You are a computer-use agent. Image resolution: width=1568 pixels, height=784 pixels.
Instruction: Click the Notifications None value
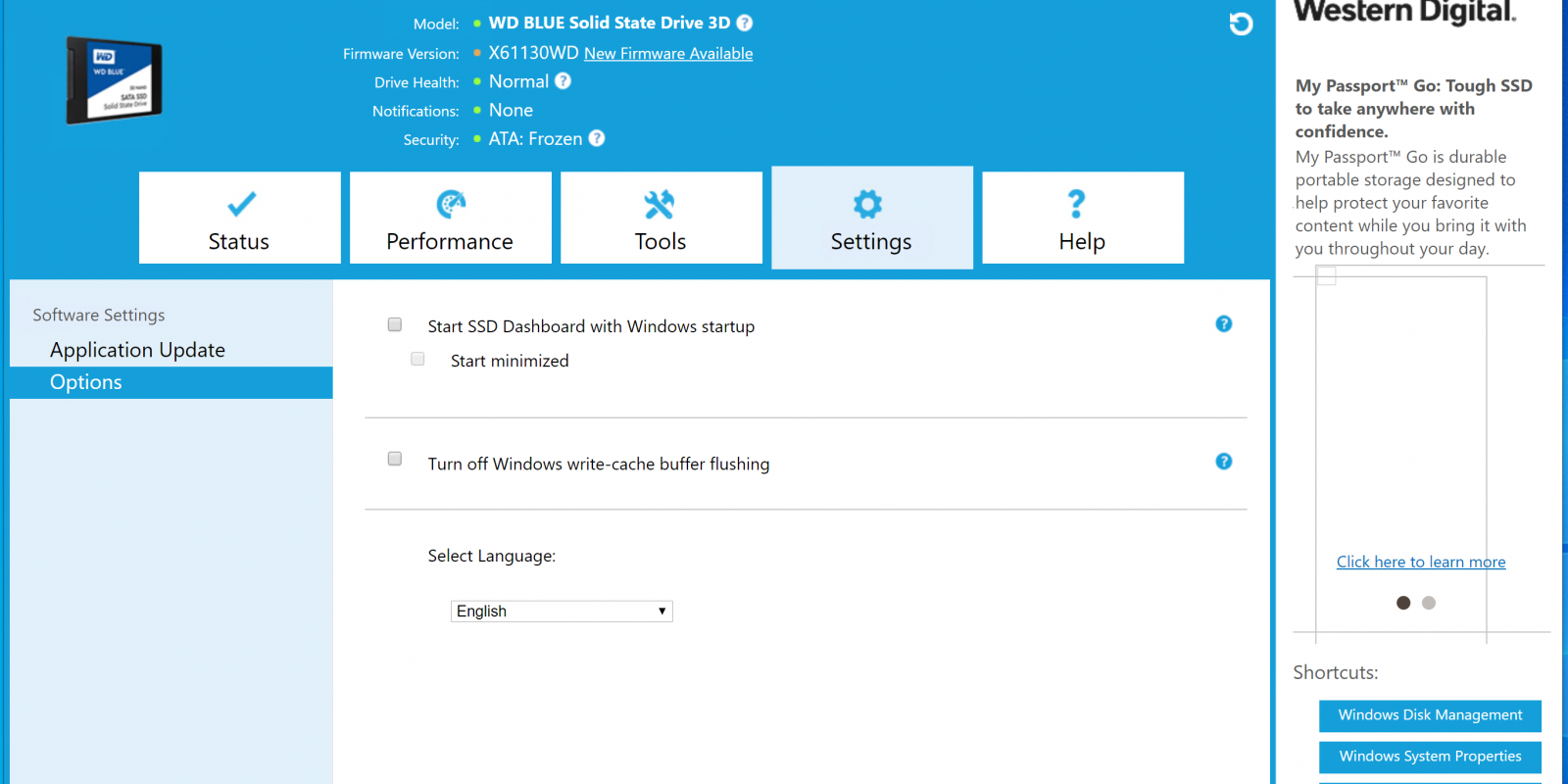click(x=511, y=110)
